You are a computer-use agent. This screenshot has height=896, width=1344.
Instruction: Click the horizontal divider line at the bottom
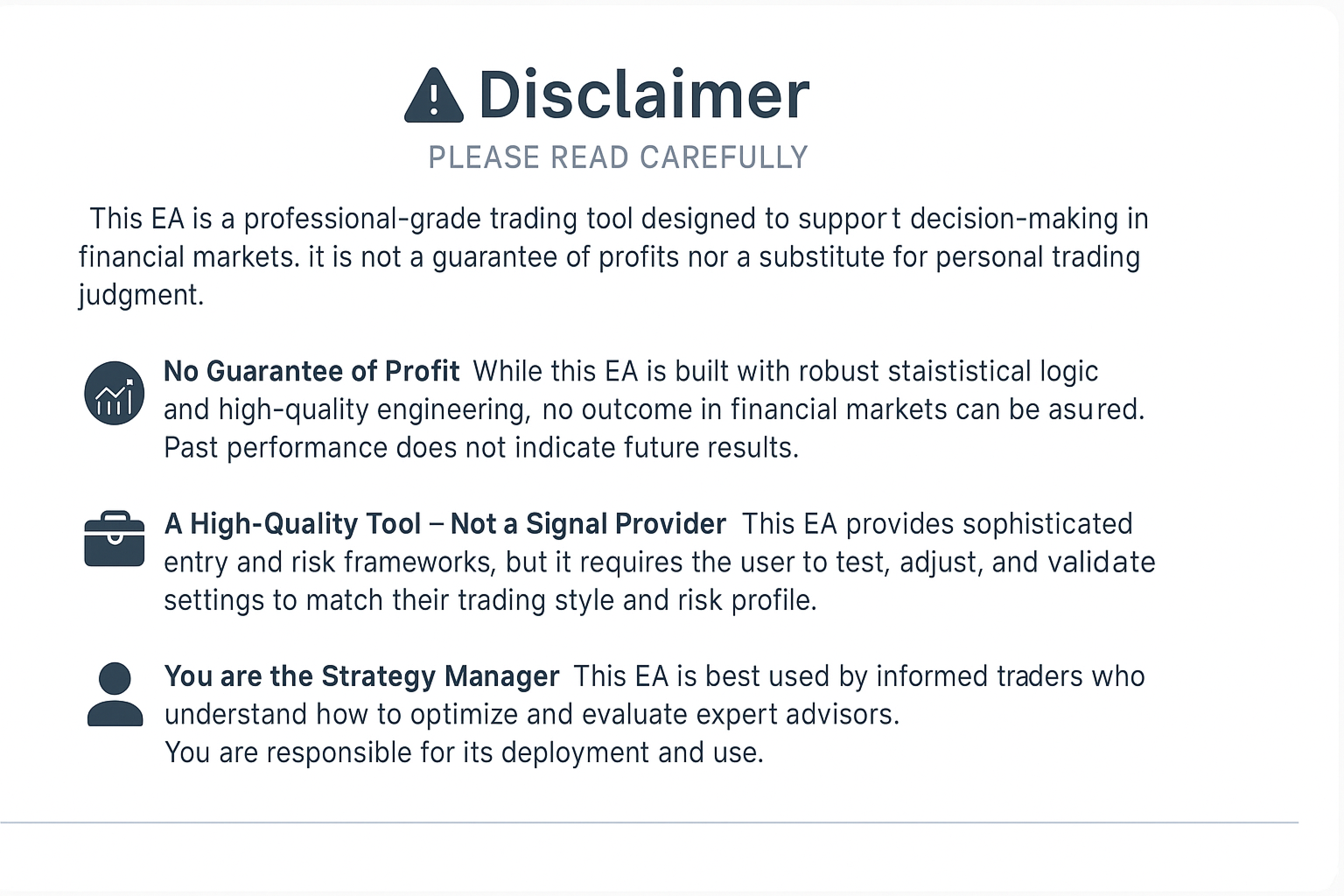click(649, 822)
